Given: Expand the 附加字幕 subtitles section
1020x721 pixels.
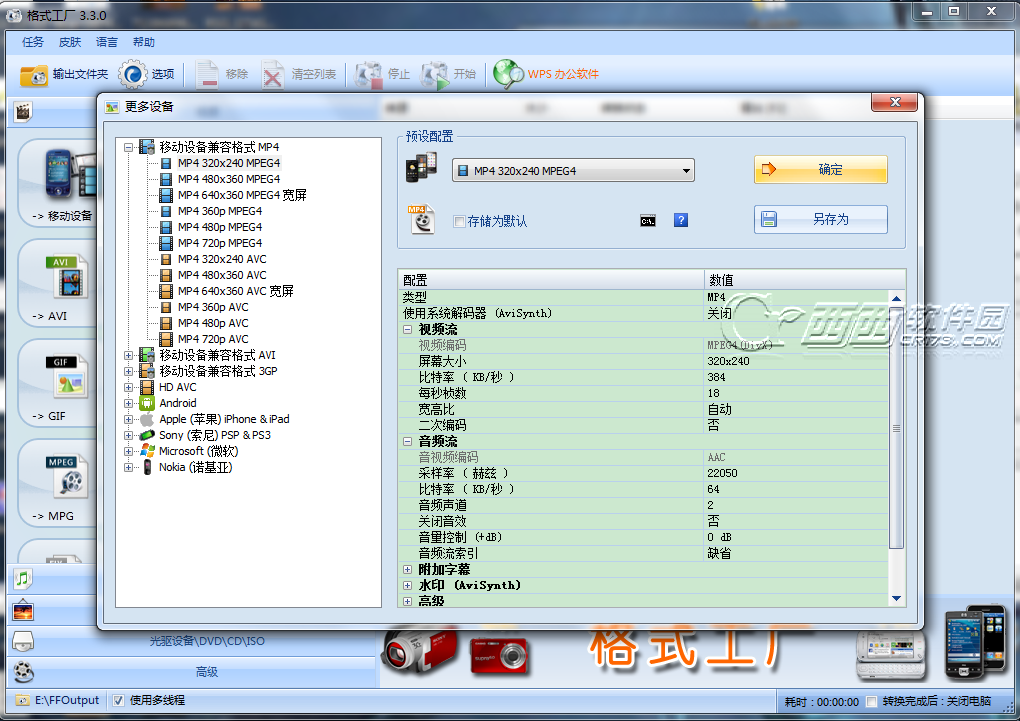Looking at the screenshot, I should (x=407, y=569).
